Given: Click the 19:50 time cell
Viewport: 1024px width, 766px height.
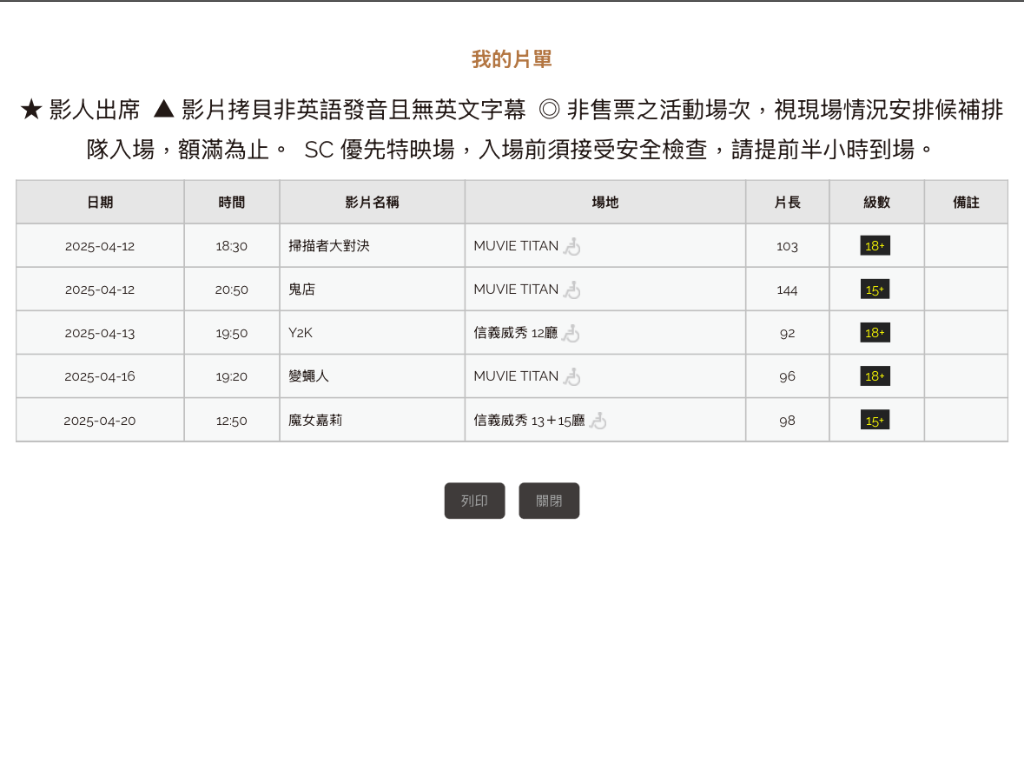Looking at the screenshot, I should [232, 333].
